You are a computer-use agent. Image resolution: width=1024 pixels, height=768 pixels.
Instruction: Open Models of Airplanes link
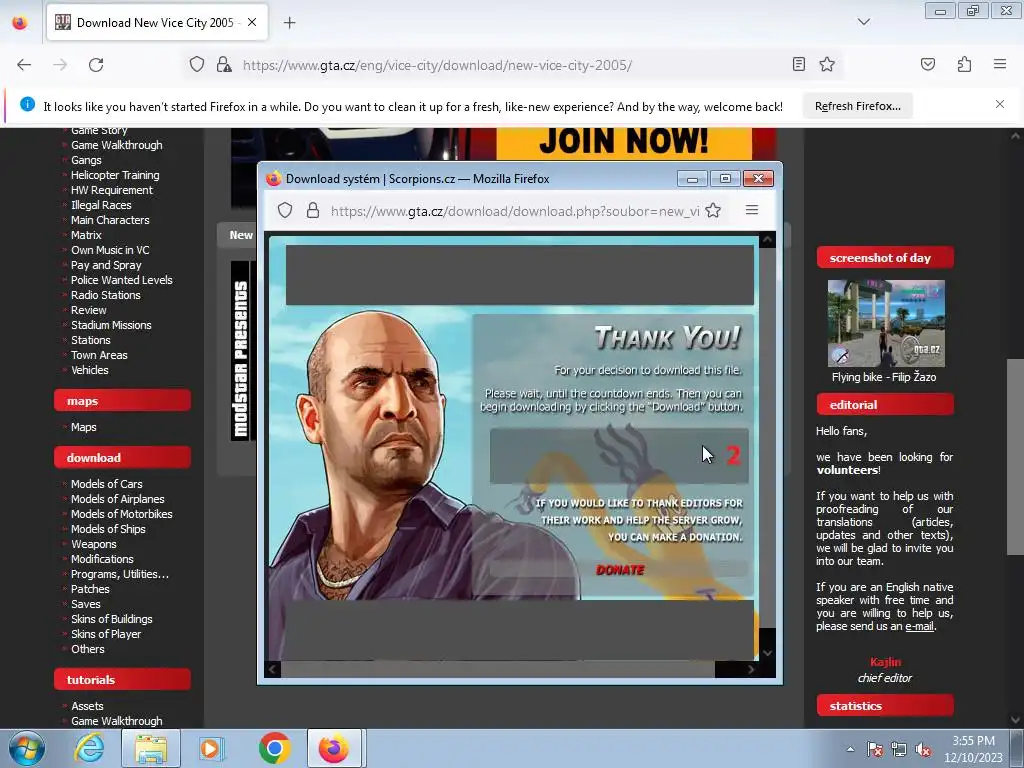coord(118,499)
